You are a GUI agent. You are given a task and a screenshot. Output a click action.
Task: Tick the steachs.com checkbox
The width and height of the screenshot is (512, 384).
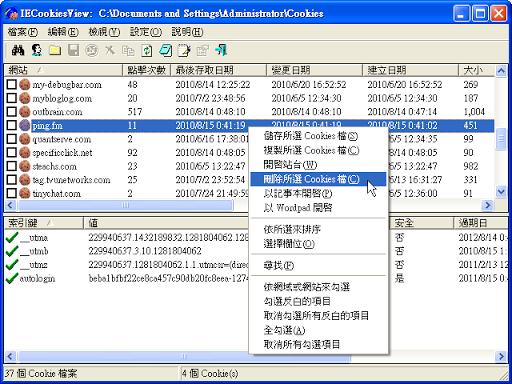[12, 166]
